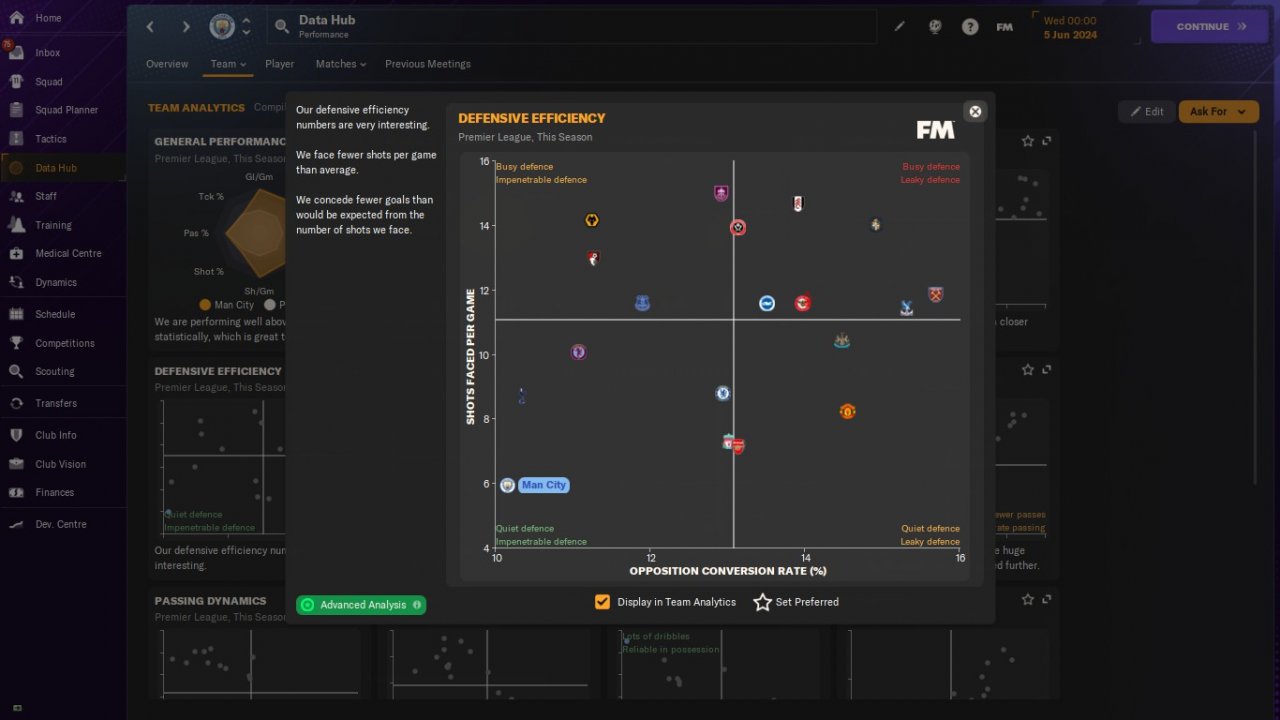Screen dimensions: 1280x720
Task: Open the help question mark icon
Action: tap(970, 27)
